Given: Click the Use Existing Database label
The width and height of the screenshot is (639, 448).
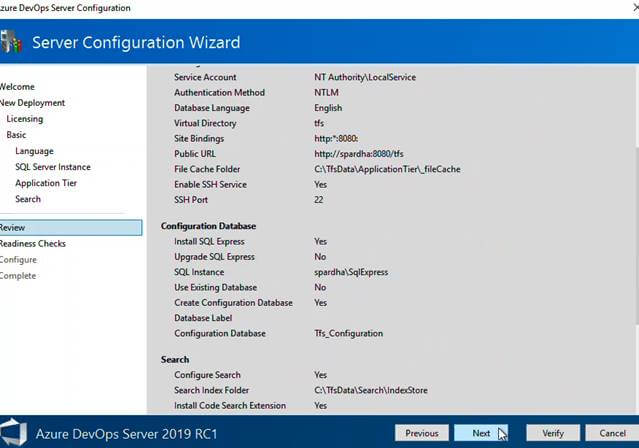Looking at the screenshot, I should [x=216, y=287].
